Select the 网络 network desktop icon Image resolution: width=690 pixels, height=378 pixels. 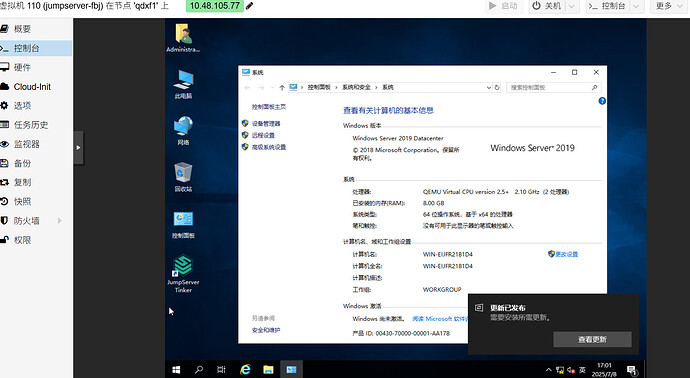coord(183,131)
